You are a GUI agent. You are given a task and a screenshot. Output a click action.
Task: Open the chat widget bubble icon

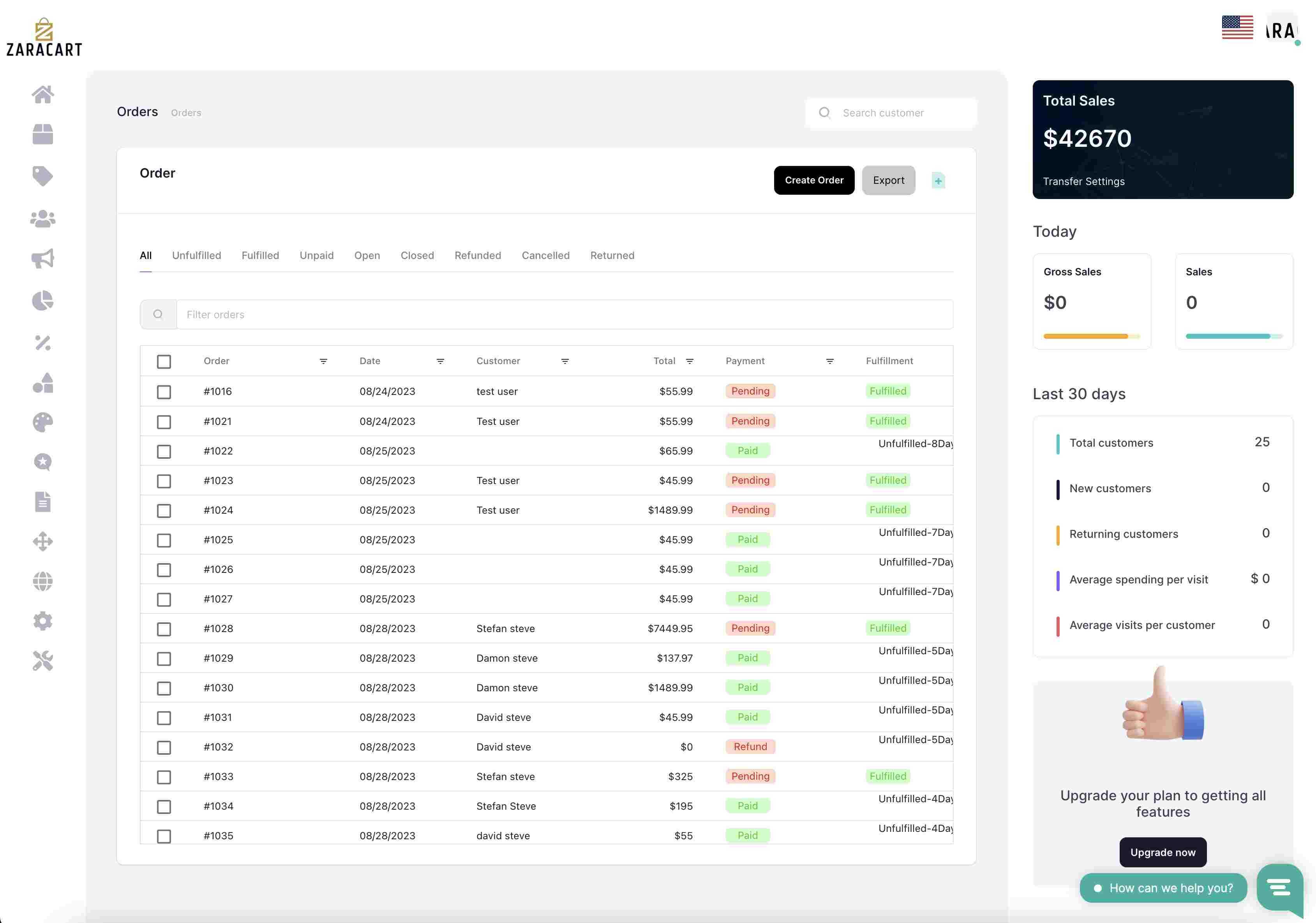click(1279, 888)
